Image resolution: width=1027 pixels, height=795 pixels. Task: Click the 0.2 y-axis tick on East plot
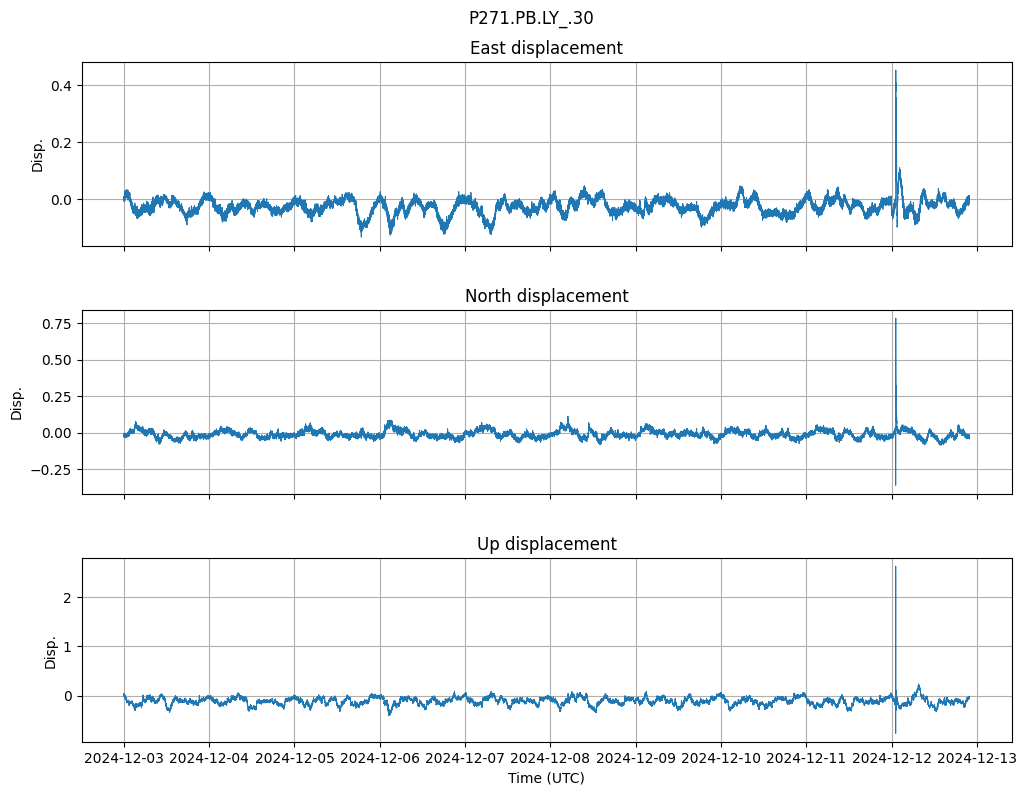coord(62,143)
